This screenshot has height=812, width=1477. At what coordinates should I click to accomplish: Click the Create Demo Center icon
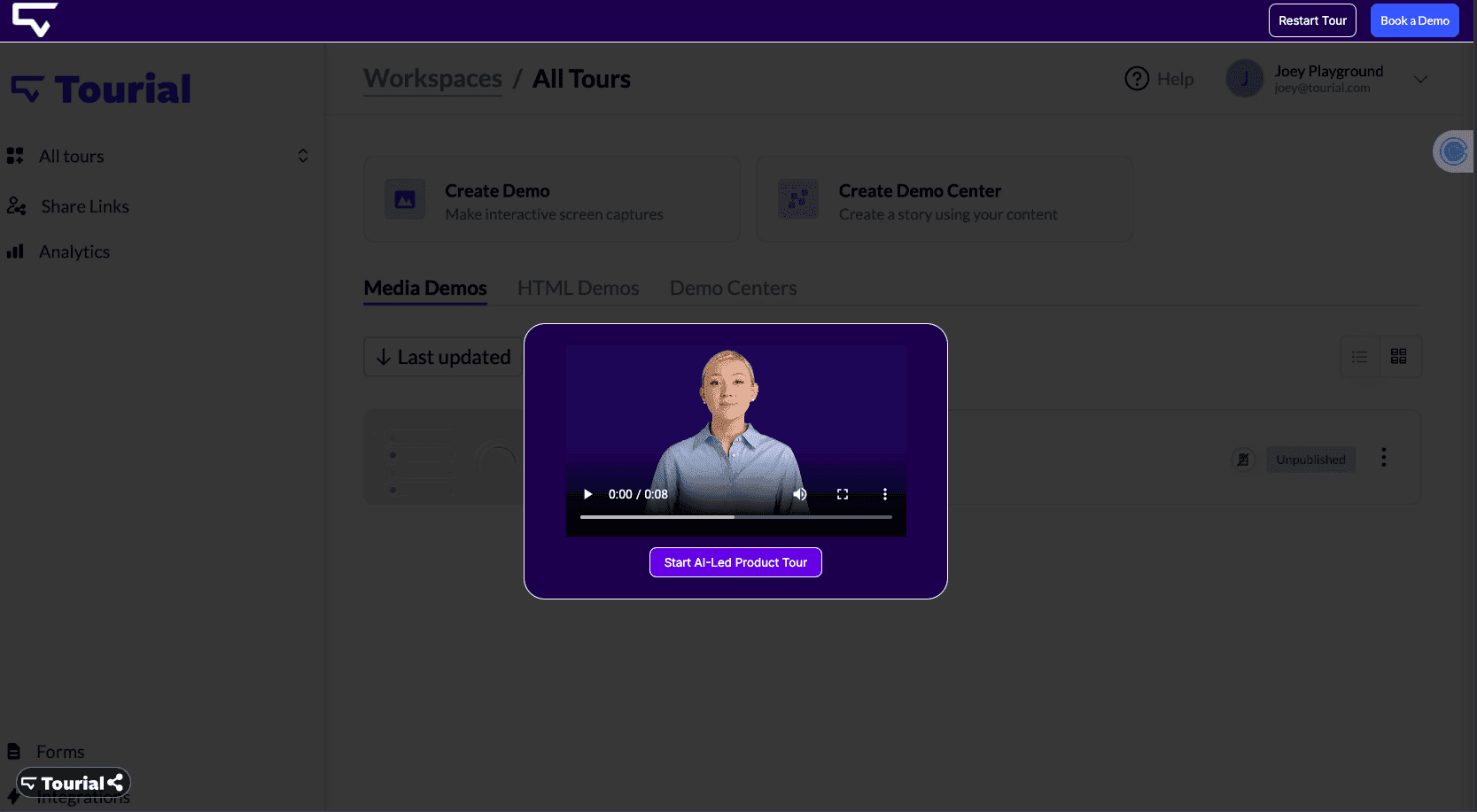(797, 198)
